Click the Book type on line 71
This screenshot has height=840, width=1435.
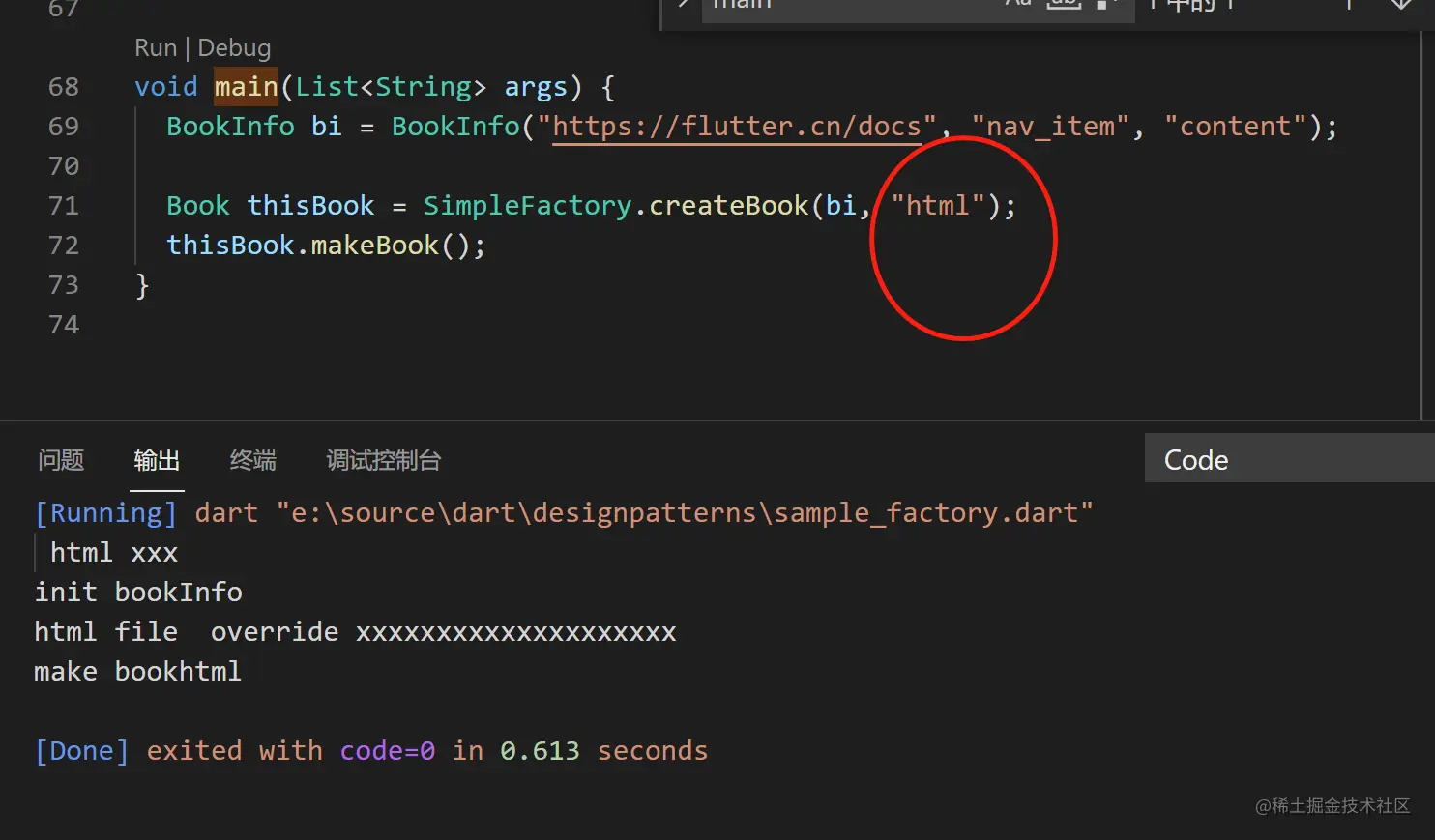pyautogui.click(x=198, y=206)
